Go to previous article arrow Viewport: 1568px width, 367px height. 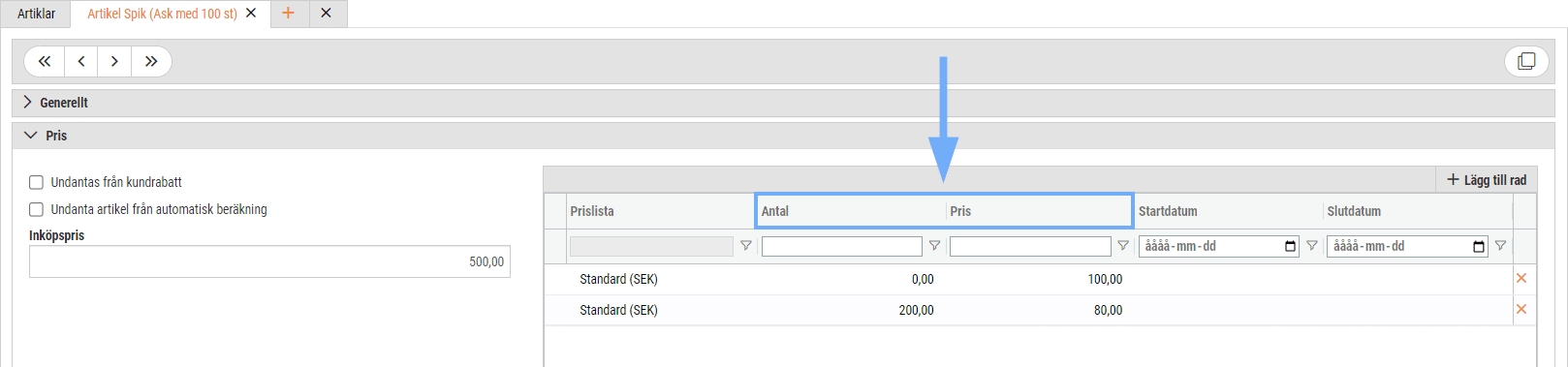[81, 61]
